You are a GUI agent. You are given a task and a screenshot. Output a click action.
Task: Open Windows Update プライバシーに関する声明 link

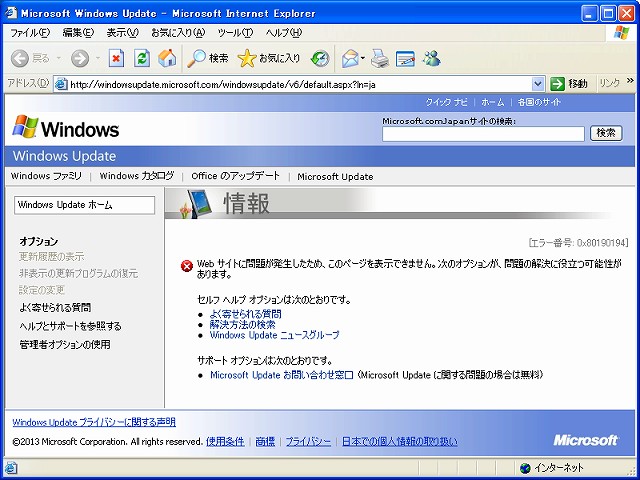pyautogui.click(x=94, y=422)
